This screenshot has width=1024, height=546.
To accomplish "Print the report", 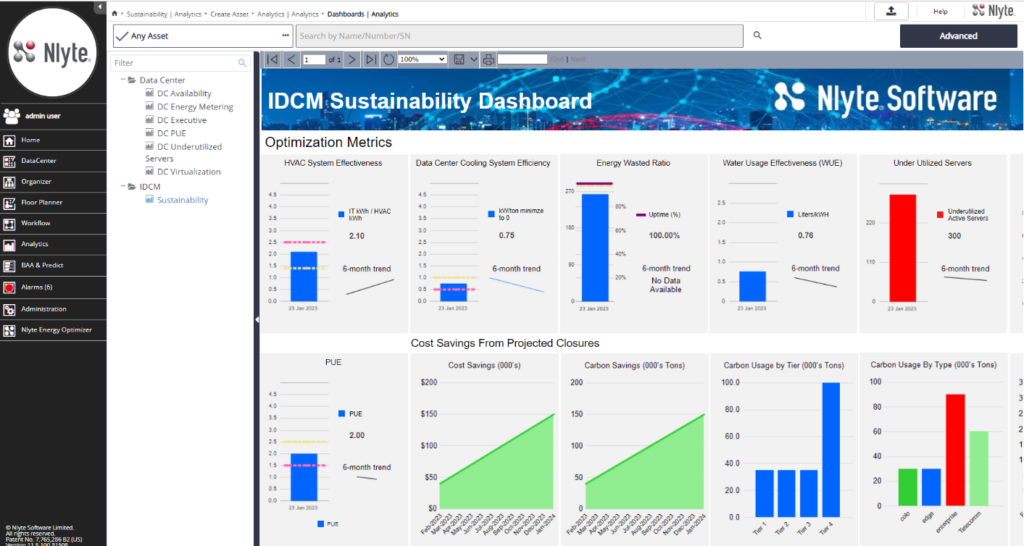I will [x=488, y=59].
